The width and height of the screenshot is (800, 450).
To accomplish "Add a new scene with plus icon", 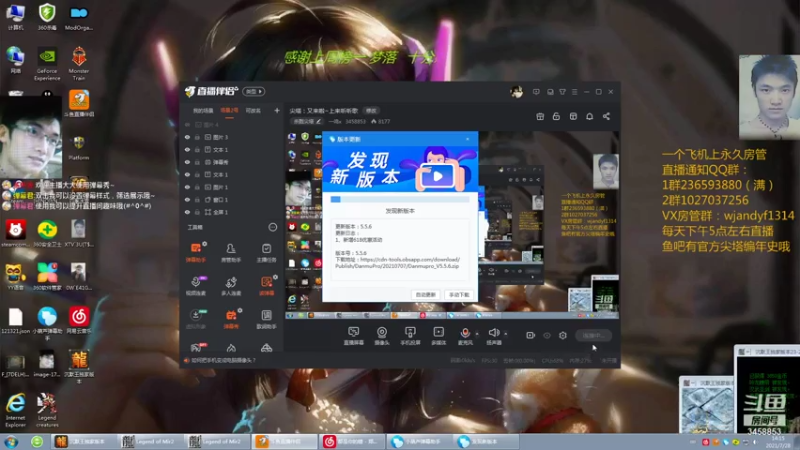I will (x=277, y=110).
